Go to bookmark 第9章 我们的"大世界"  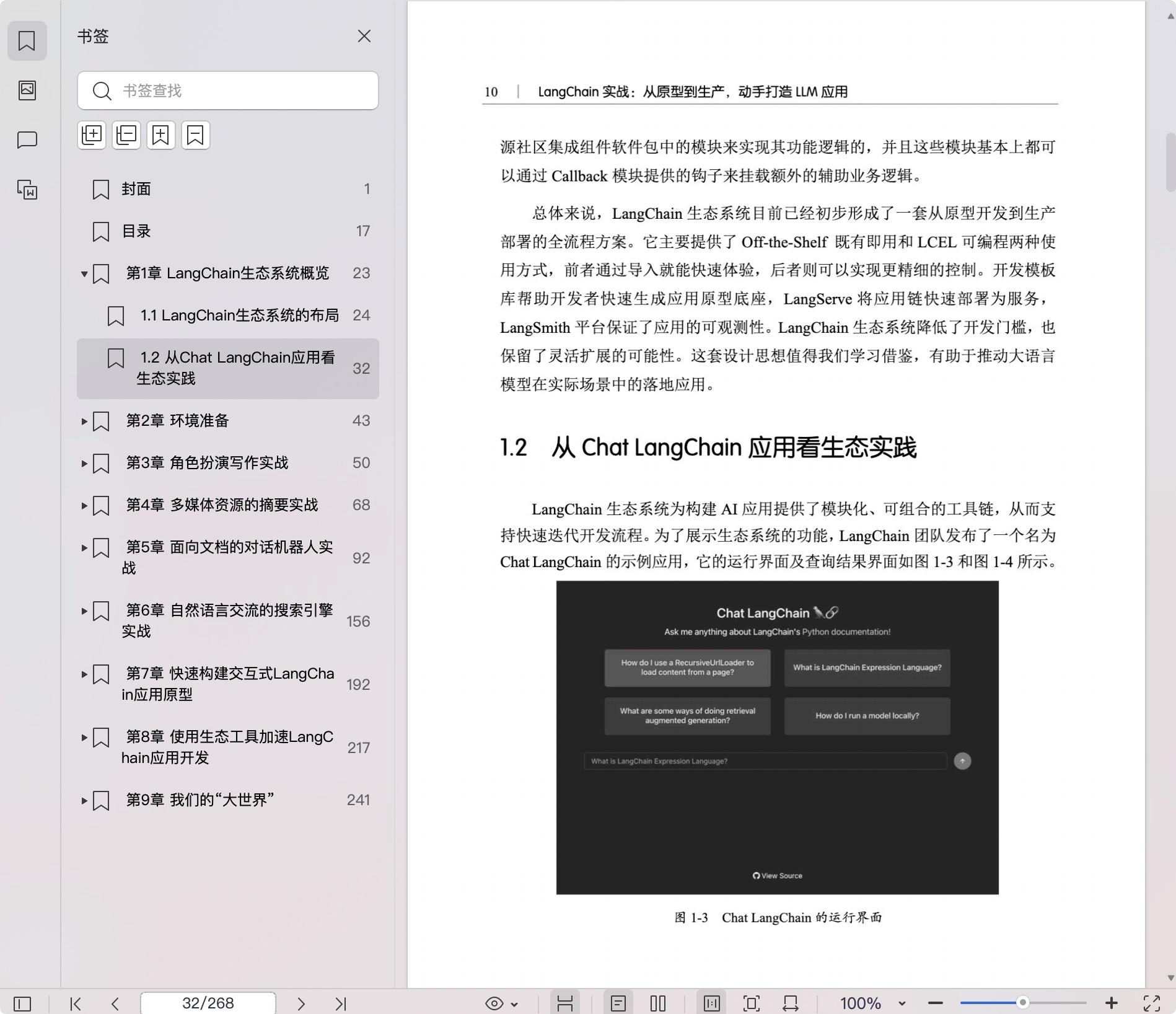click(200, 800)
